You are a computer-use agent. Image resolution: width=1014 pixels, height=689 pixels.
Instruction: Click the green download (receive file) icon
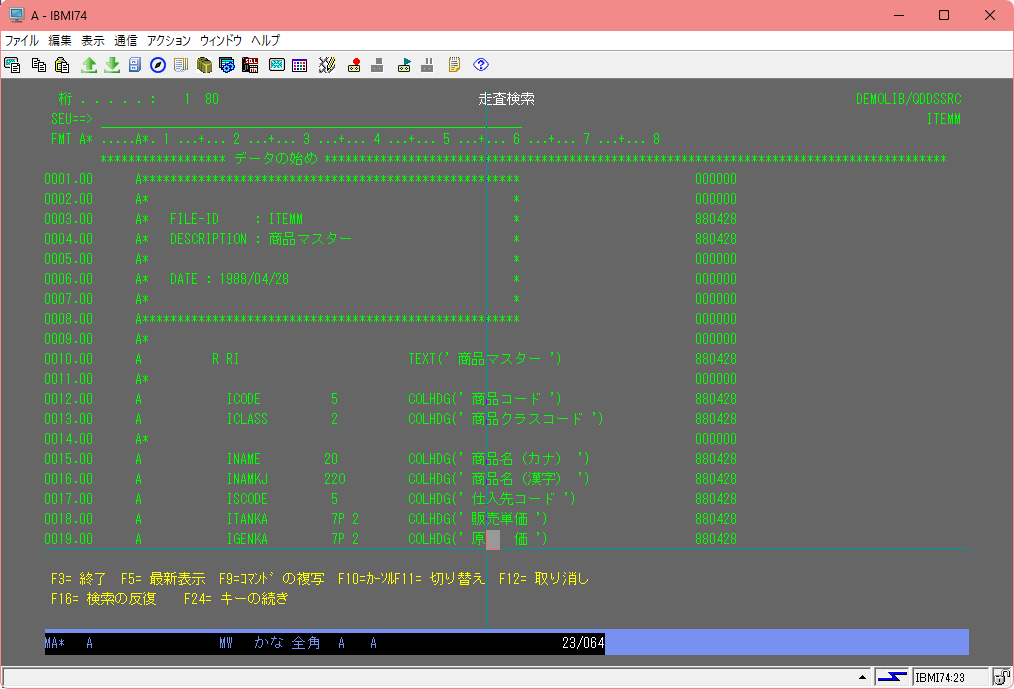click(x=112, y=65)
